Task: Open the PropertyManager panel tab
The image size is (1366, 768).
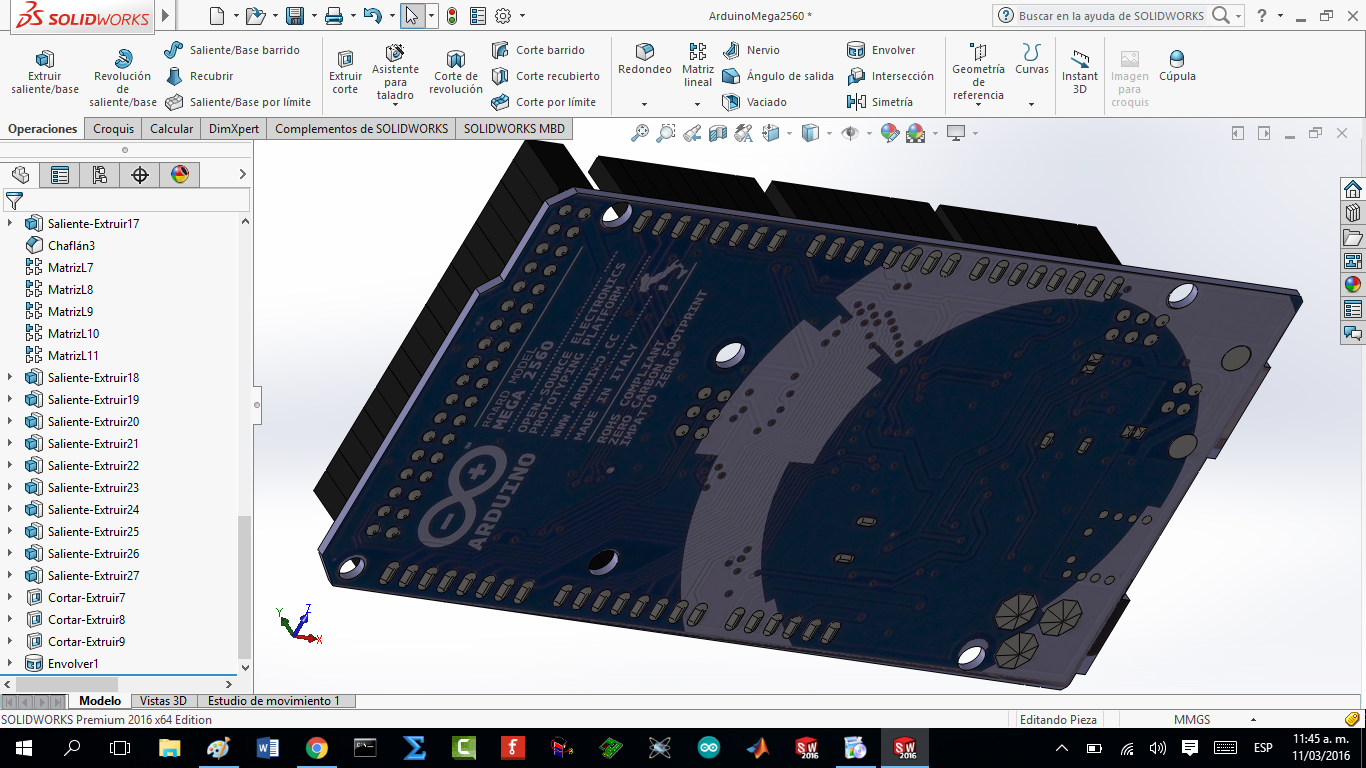Action: (60, 175)
